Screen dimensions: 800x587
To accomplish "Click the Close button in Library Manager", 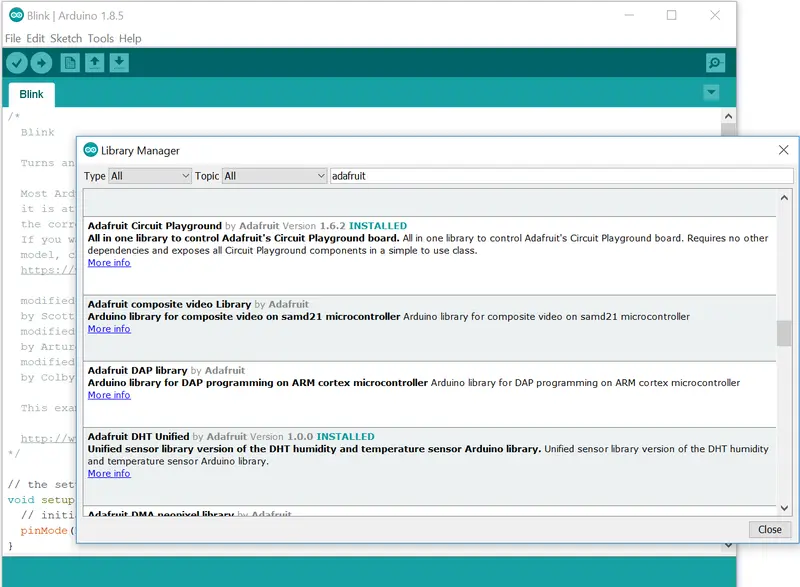I will pos(769,529).
